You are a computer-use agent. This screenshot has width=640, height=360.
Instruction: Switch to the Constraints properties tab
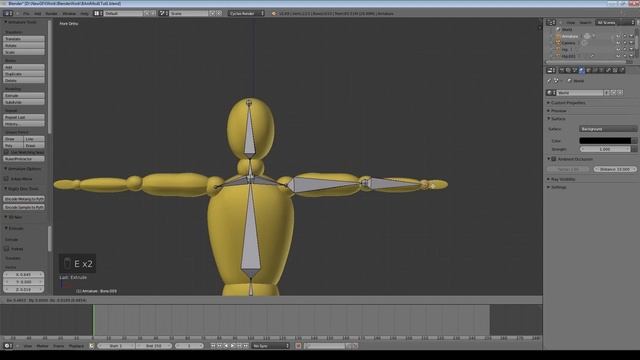click(x=595, y=70)
